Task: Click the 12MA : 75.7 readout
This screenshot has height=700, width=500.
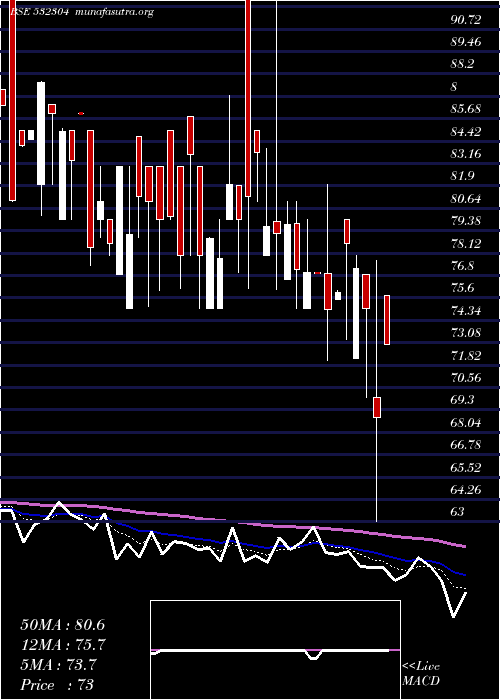Action: click(63, 645)
